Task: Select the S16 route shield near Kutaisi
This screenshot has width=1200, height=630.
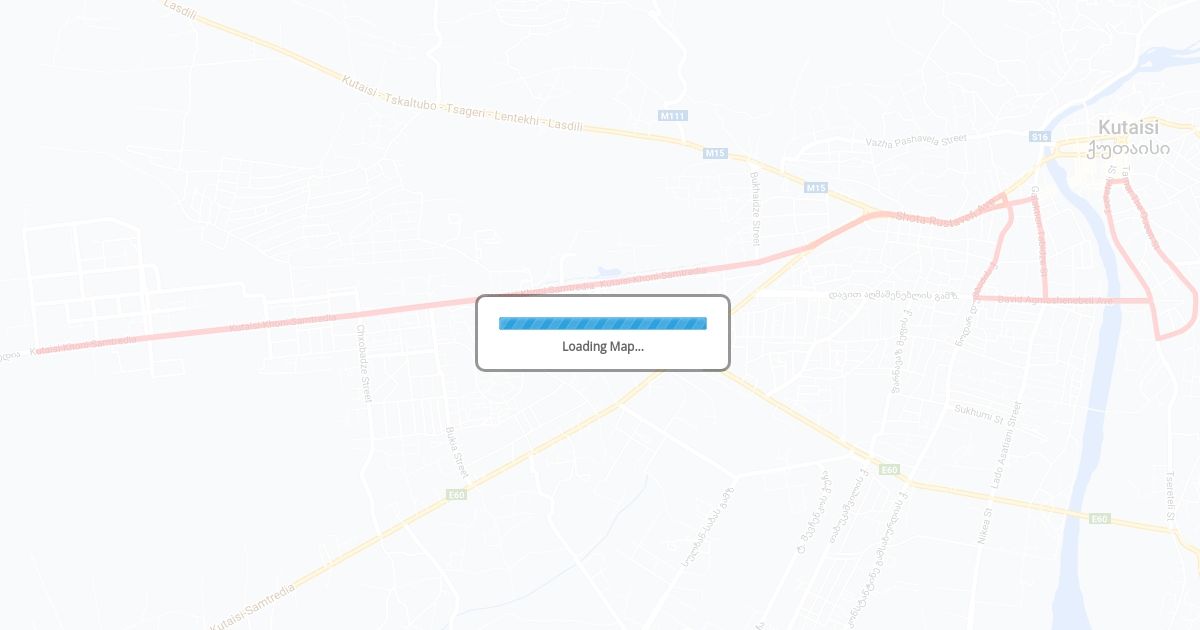Action: pyautogui.click(x=1041, y=136)
